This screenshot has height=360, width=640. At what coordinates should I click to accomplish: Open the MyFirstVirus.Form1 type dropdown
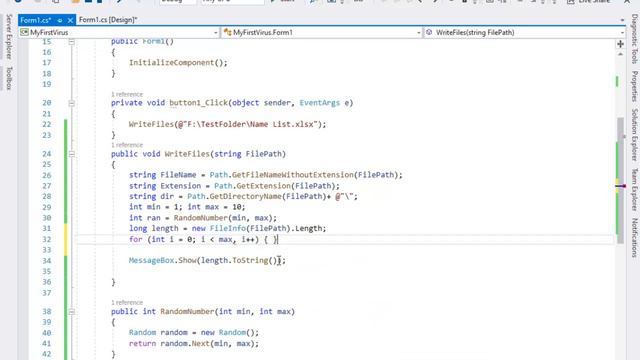pyautogui.click(x=419, y=33)
